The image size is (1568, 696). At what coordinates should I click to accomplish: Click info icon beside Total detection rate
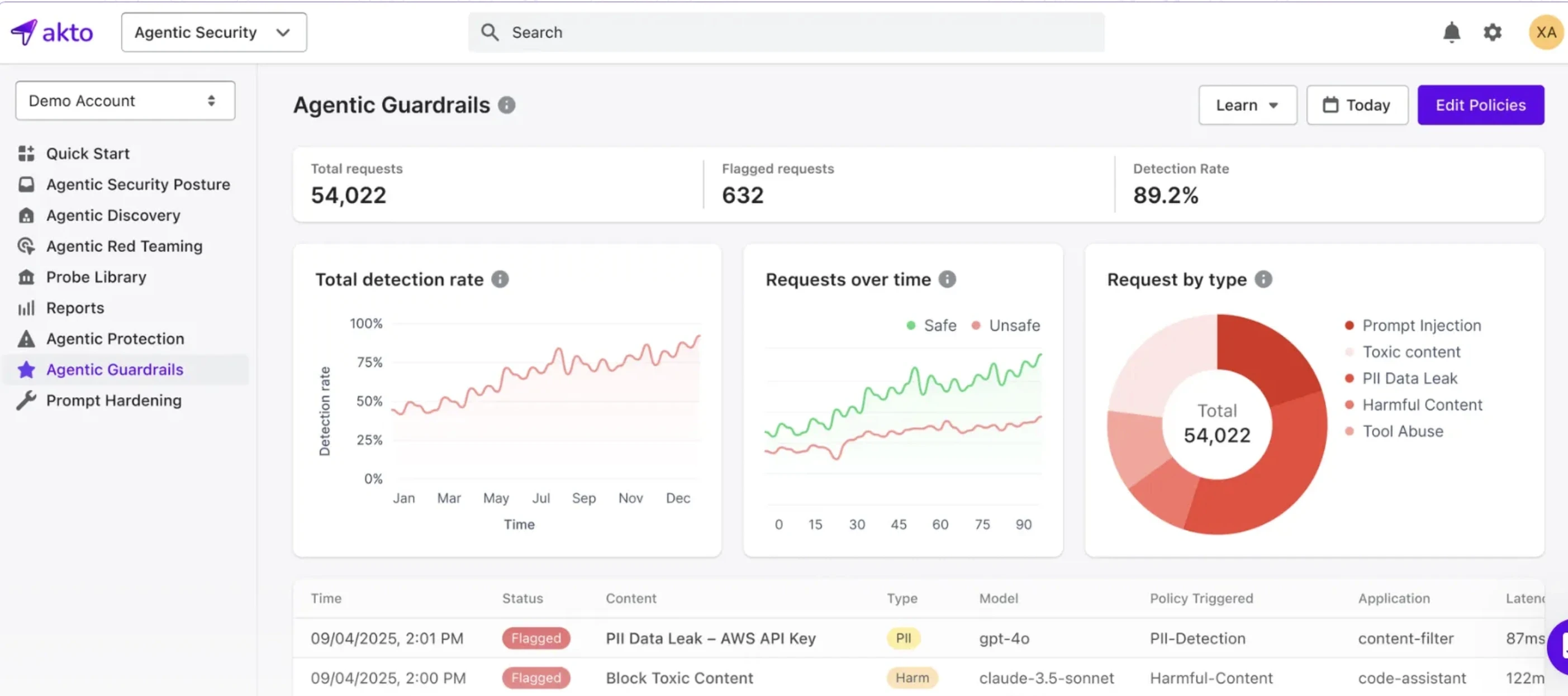[500, 279]
